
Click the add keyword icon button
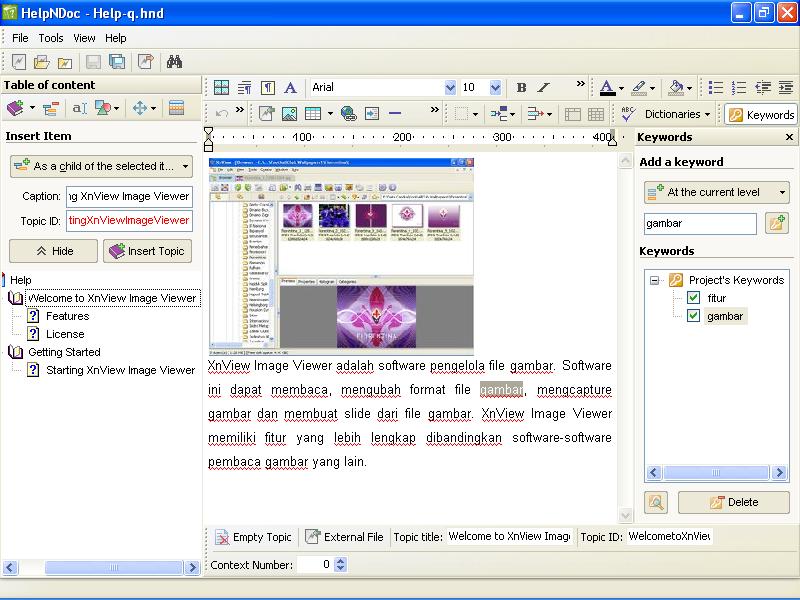[777, 223]
